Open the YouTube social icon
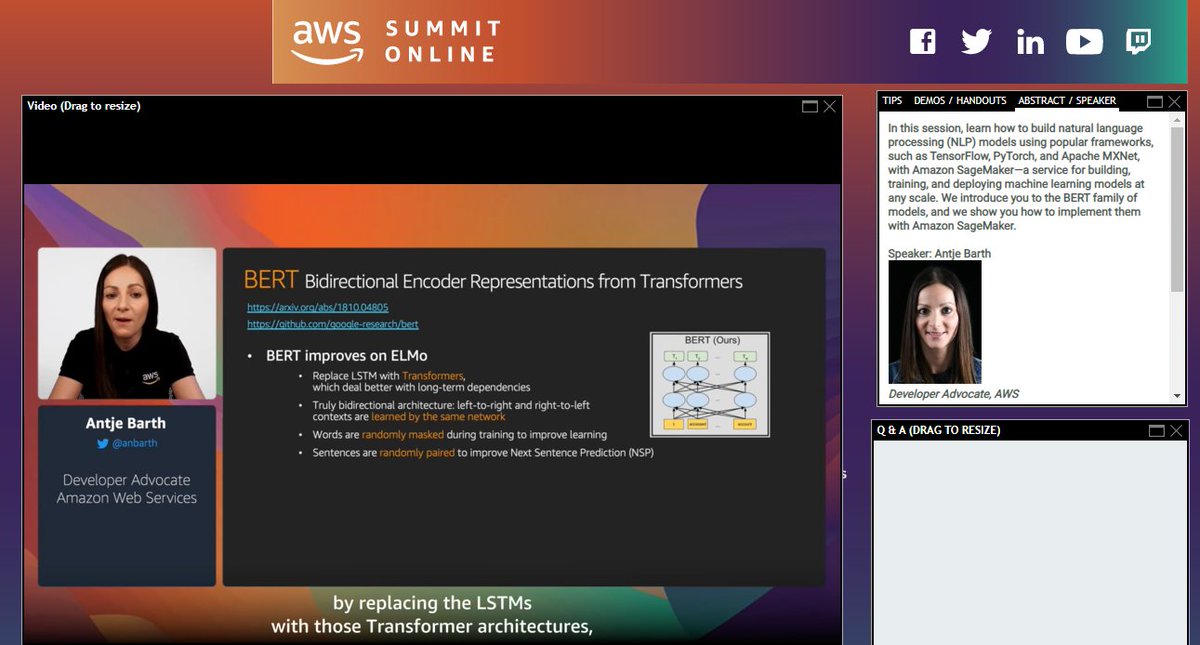 click(1084, 42)
